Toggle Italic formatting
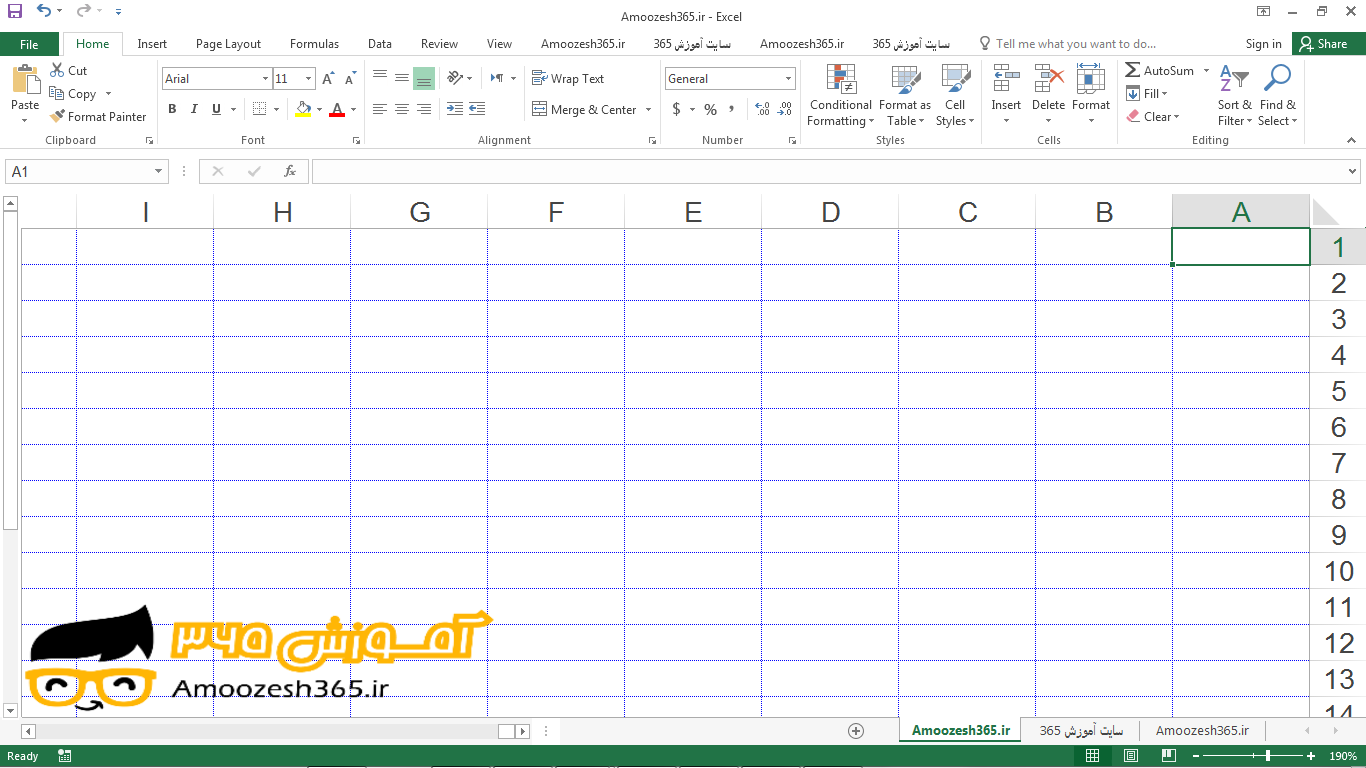This screenshot has width=1366, height=768. pyautogui.click(x=194, y=110)
